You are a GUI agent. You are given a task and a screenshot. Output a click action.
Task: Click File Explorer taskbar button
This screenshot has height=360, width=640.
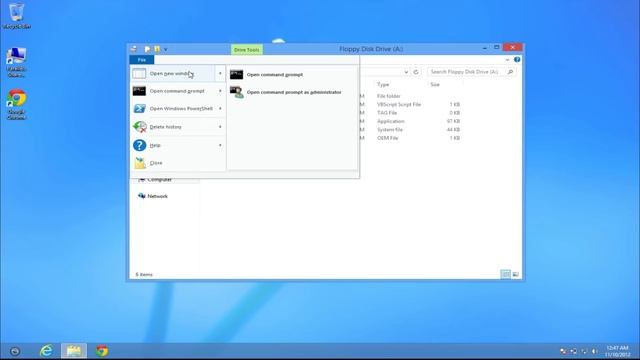74,351
